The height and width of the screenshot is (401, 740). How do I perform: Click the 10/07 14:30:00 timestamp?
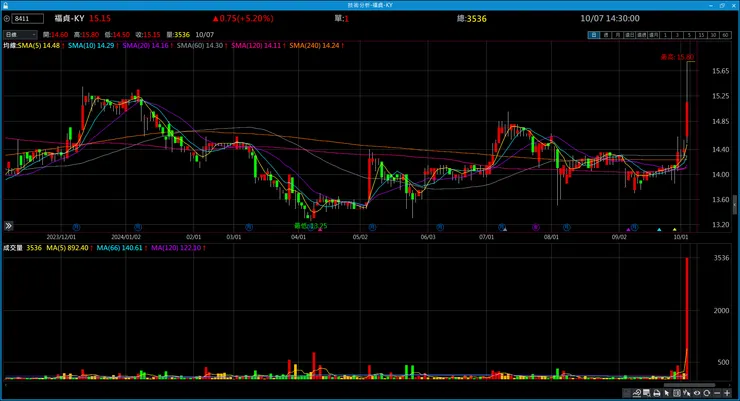610,18
